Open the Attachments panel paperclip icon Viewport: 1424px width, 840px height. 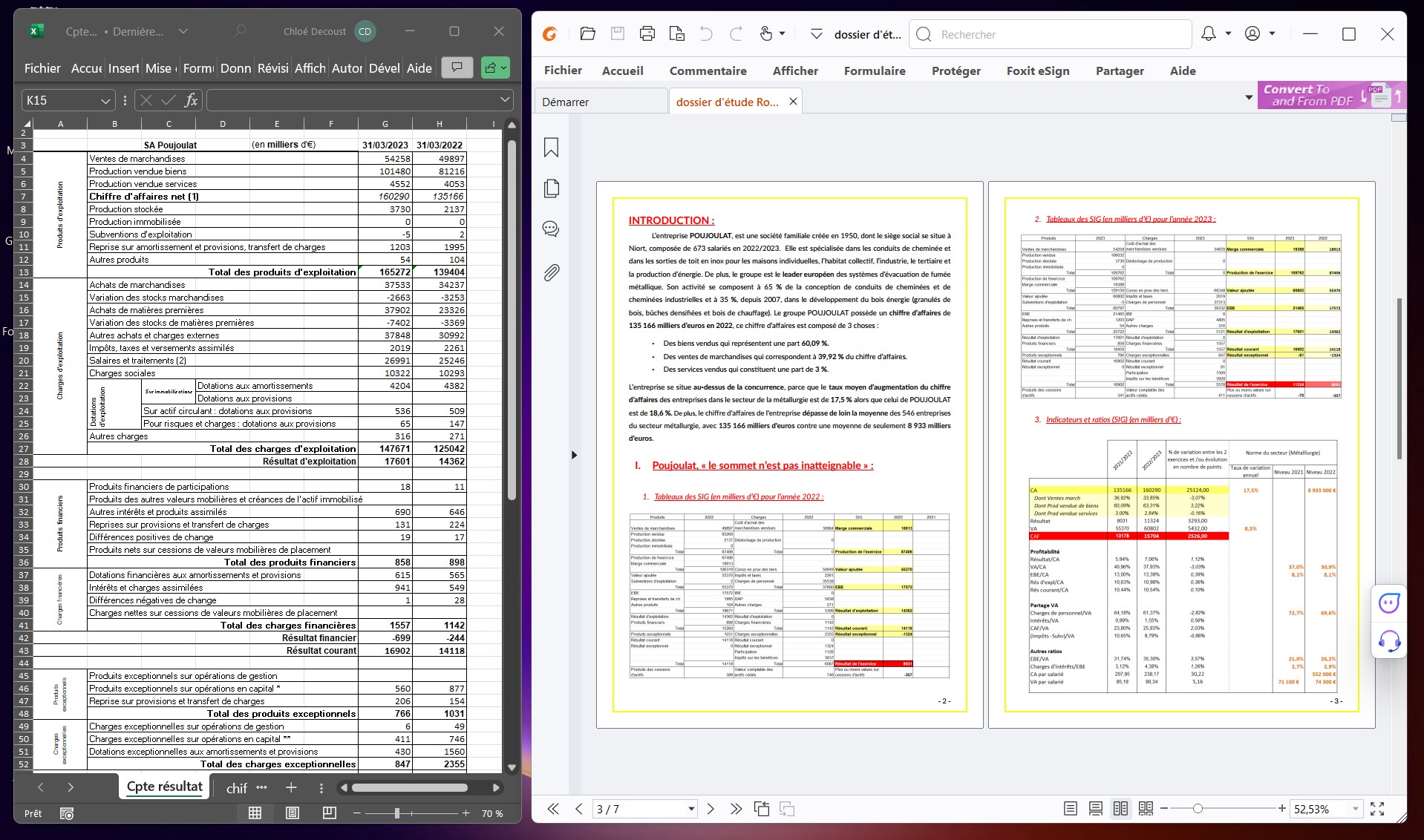coord(551,272)
